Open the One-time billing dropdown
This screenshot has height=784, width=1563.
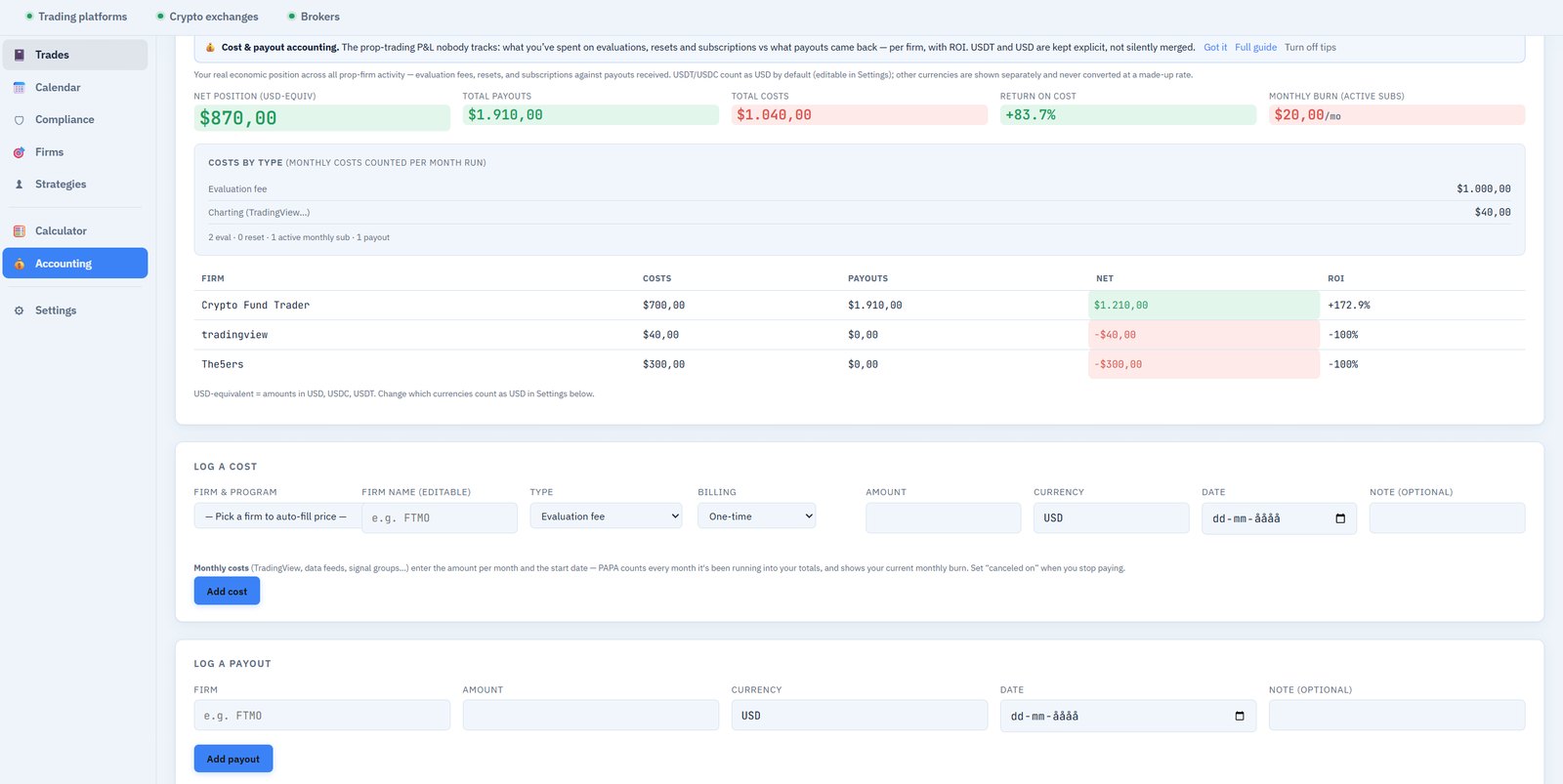[756, 516]
